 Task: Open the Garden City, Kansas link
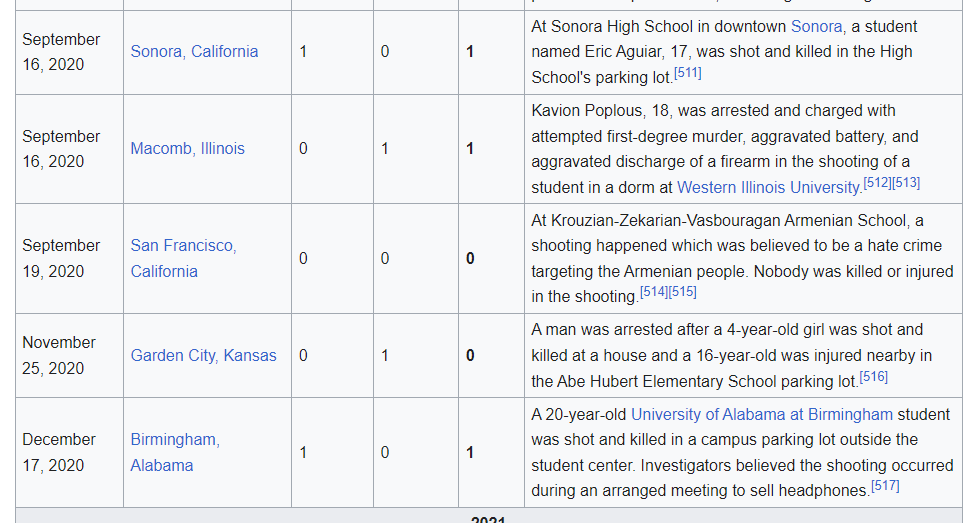203,355
